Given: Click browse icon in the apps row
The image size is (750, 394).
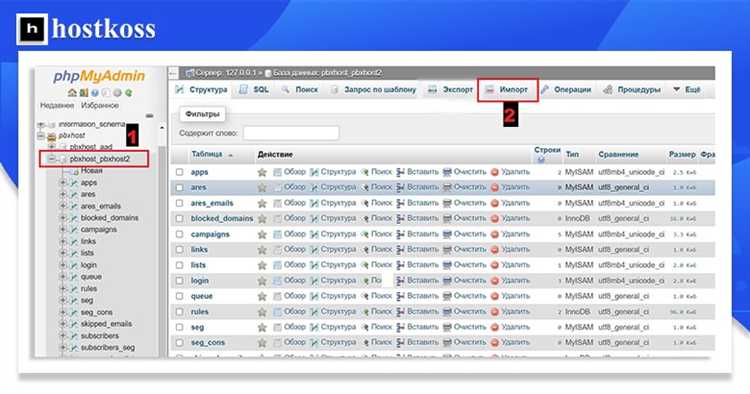Looking at the screenshot, I should click(x=277, y=172).
